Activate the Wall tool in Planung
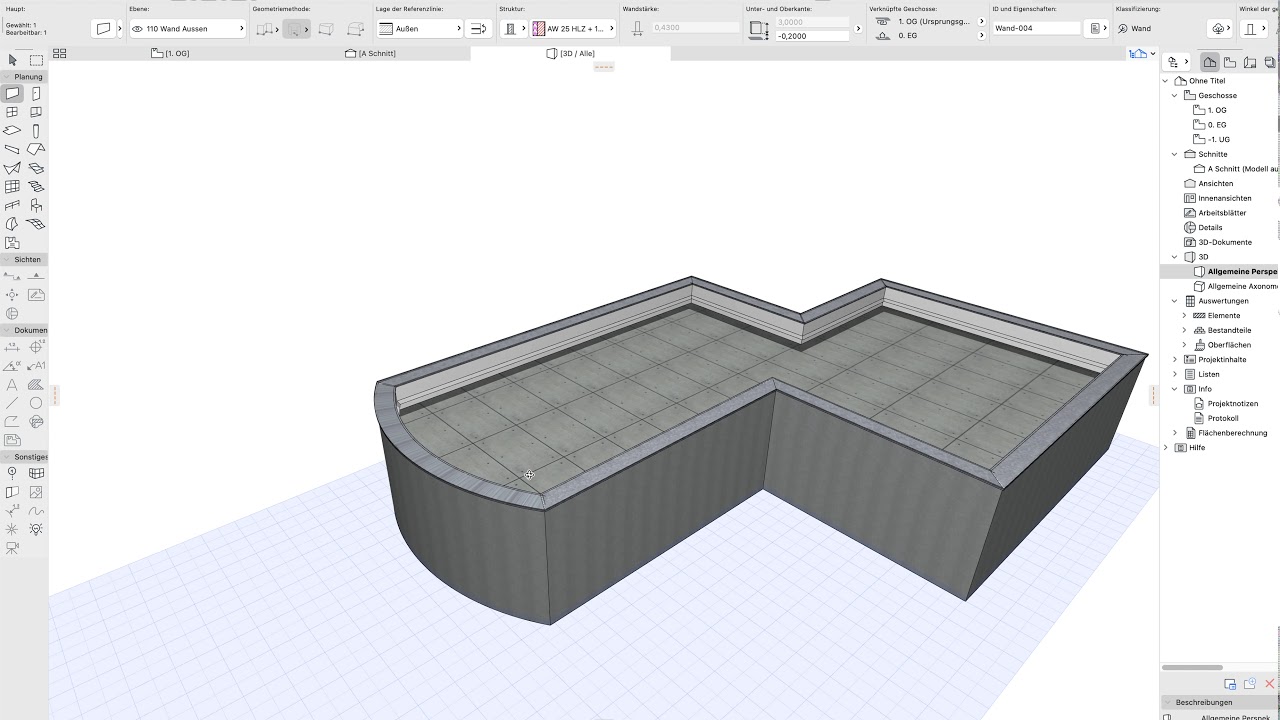The image size is (1280, 720). click(12, 94)
